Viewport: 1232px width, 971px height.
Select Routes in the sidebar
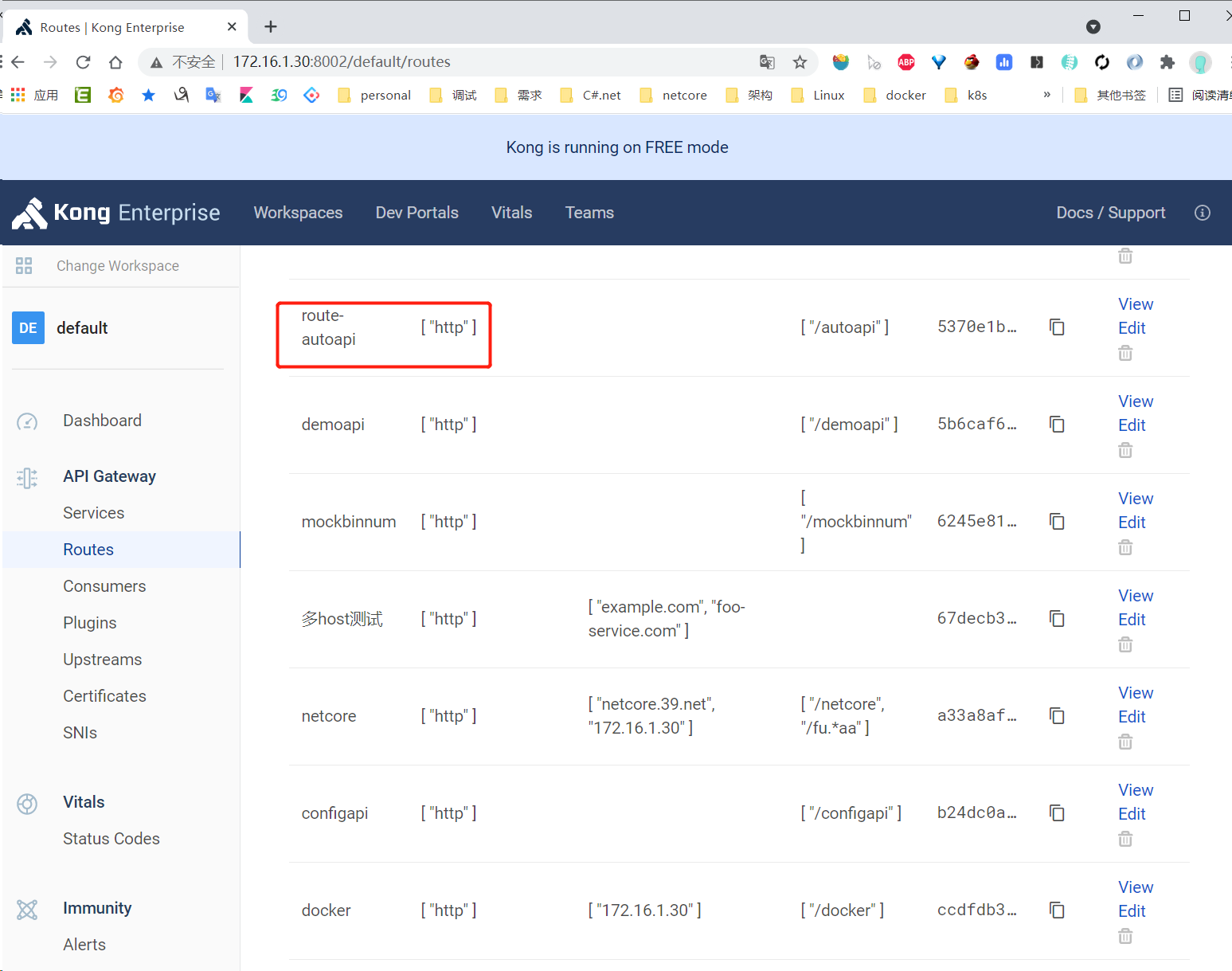(88, 550)
